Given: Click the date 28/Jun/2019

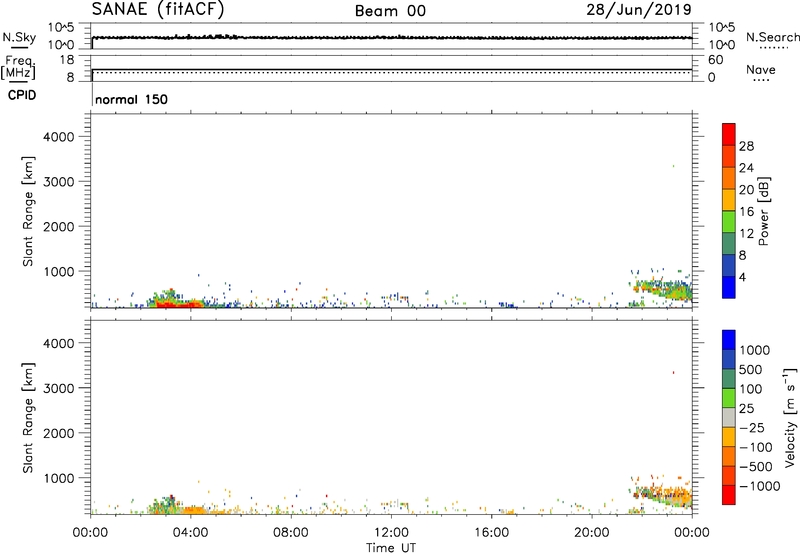Looking at the screenshot, I should pos(639,10).
